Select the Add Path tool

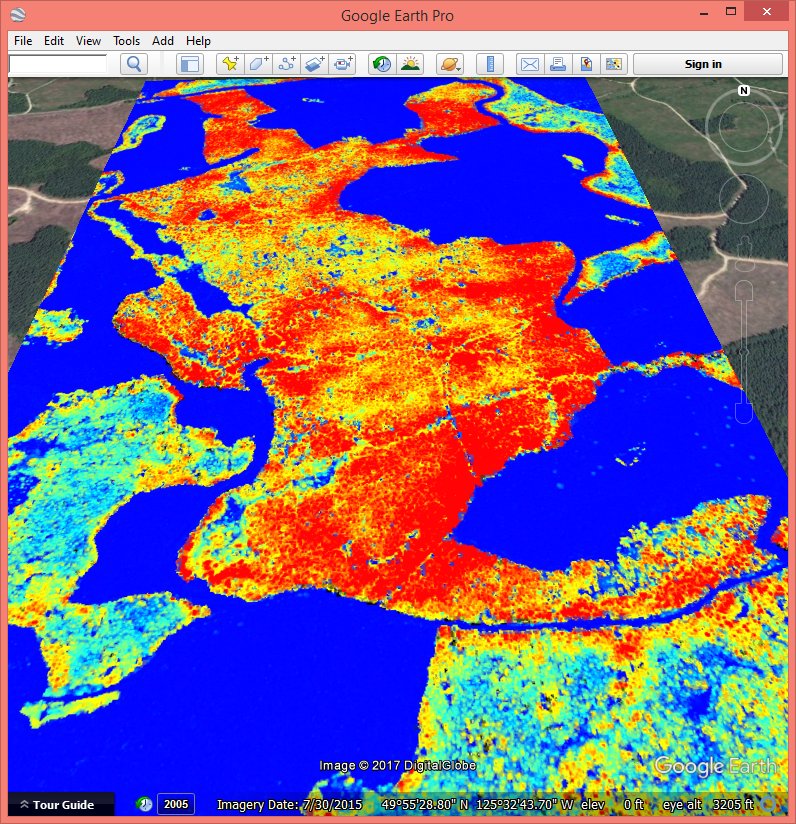tap(287, 64)
